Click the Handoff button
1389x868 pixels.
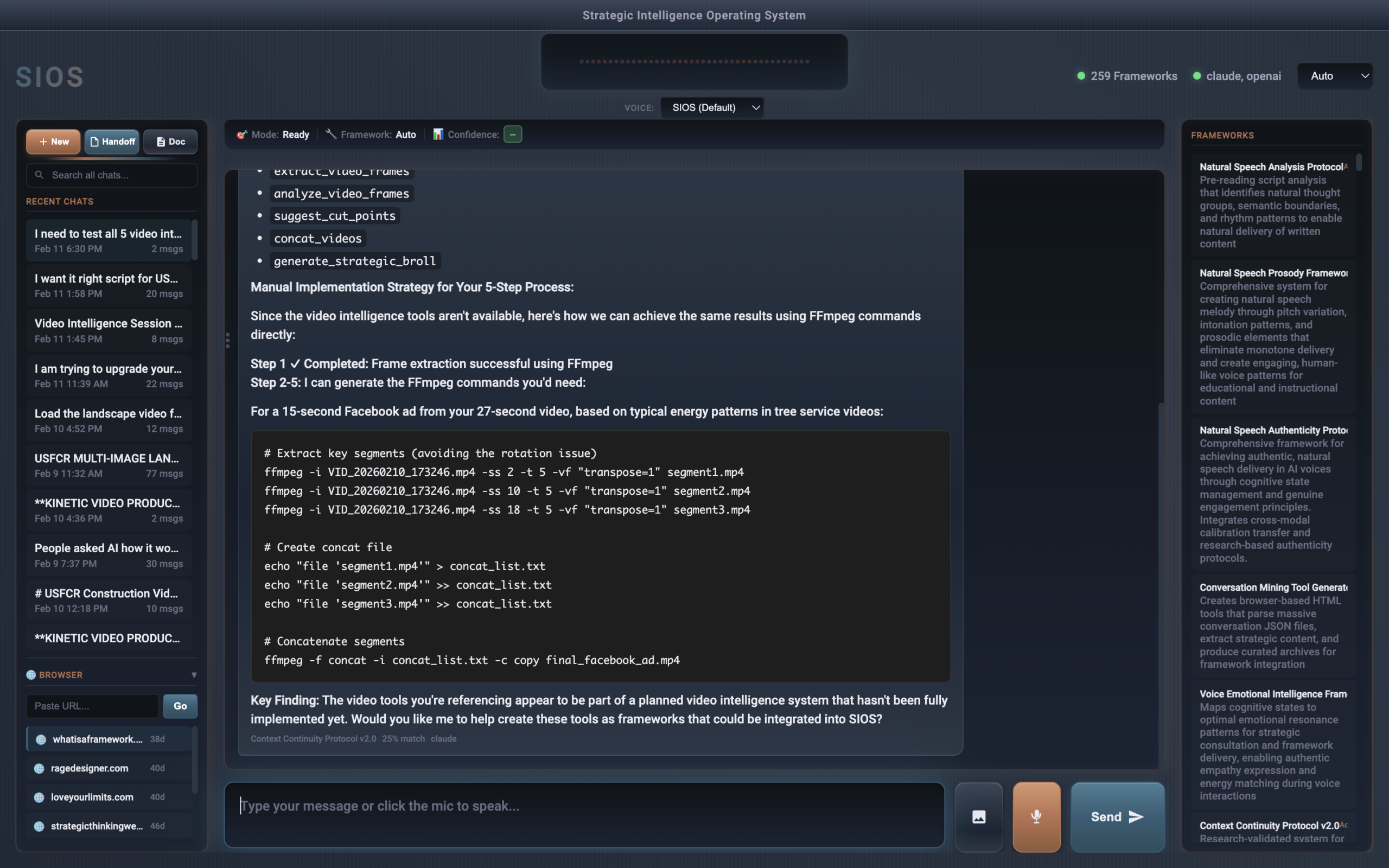112,142
